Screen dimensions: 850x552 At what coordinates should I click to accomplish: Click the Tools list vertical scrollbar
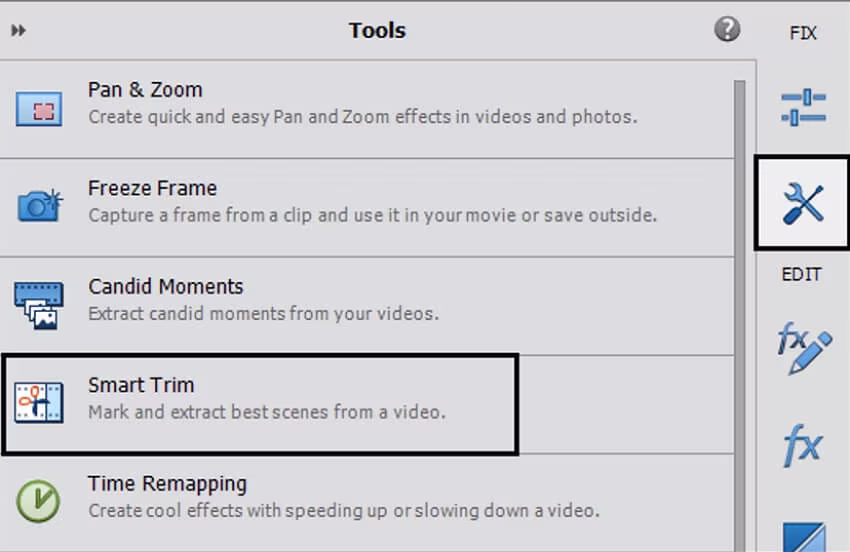[740, 300]
